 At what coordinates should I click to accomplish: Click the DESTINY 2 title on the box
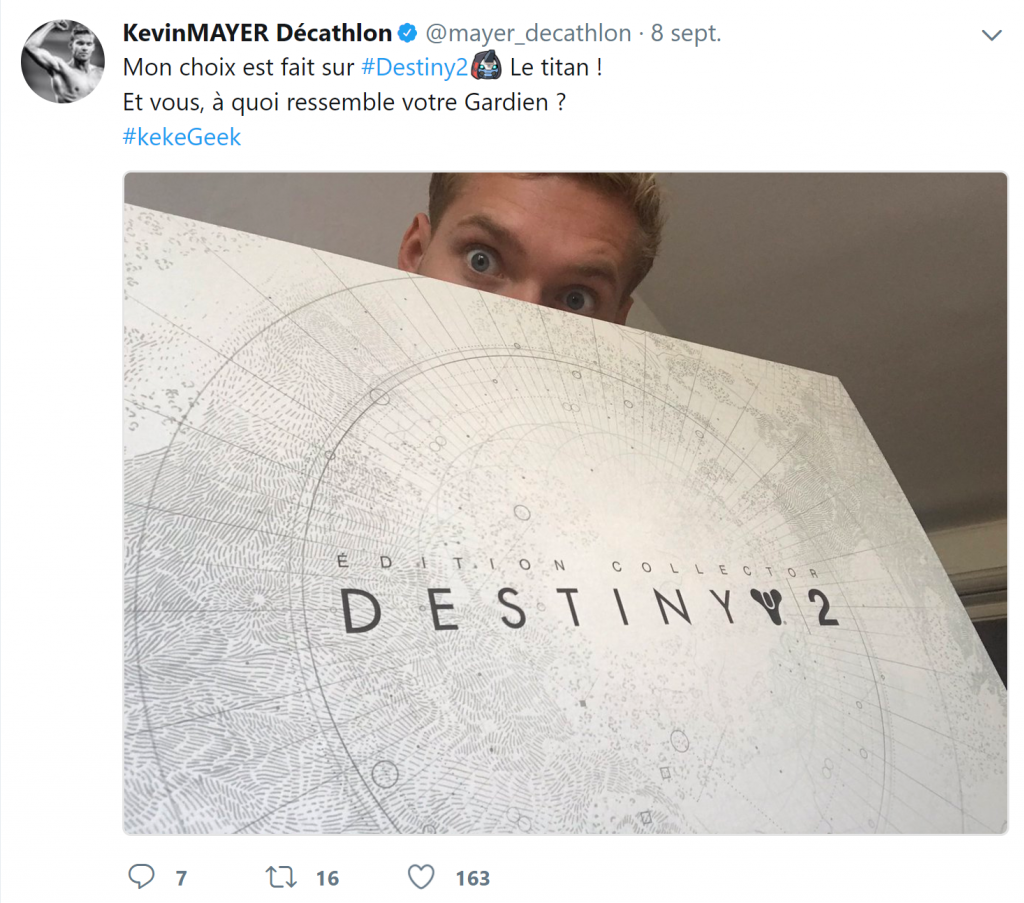tap(590, 609)
